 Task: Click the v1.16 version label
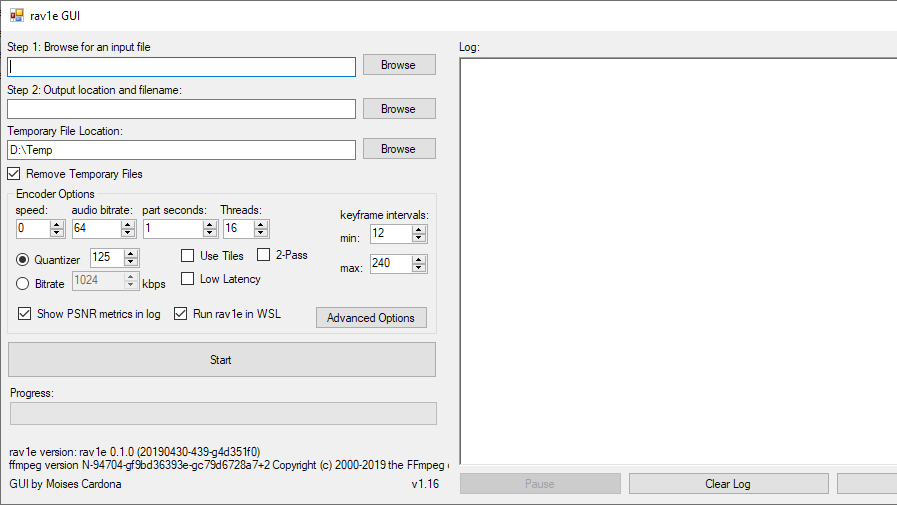point(425,484)
